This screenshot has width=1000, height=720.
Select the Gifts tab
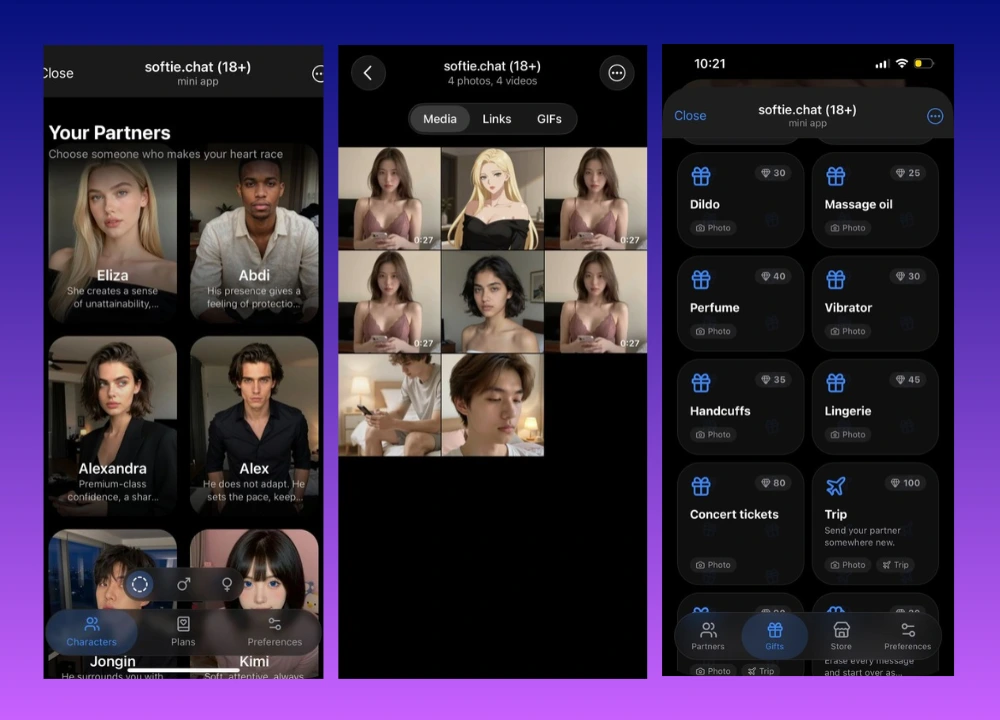click(x=775, y=636)
